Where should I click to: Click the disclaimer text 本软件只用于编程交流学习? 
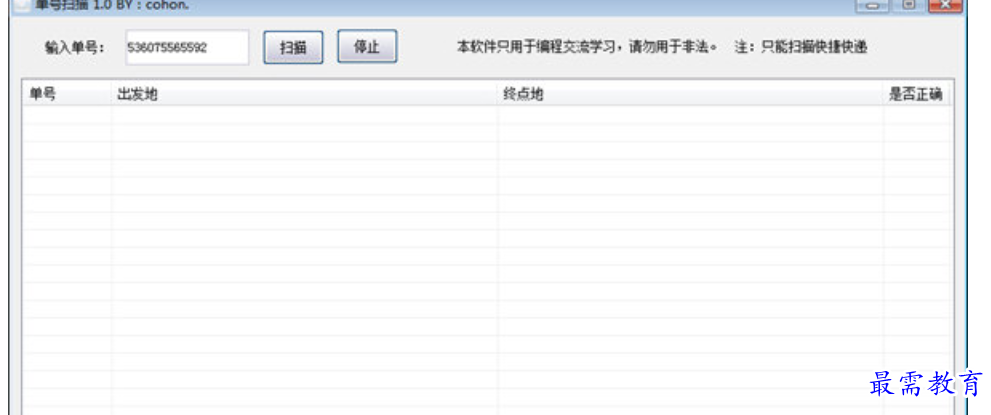tap(539, 47)
